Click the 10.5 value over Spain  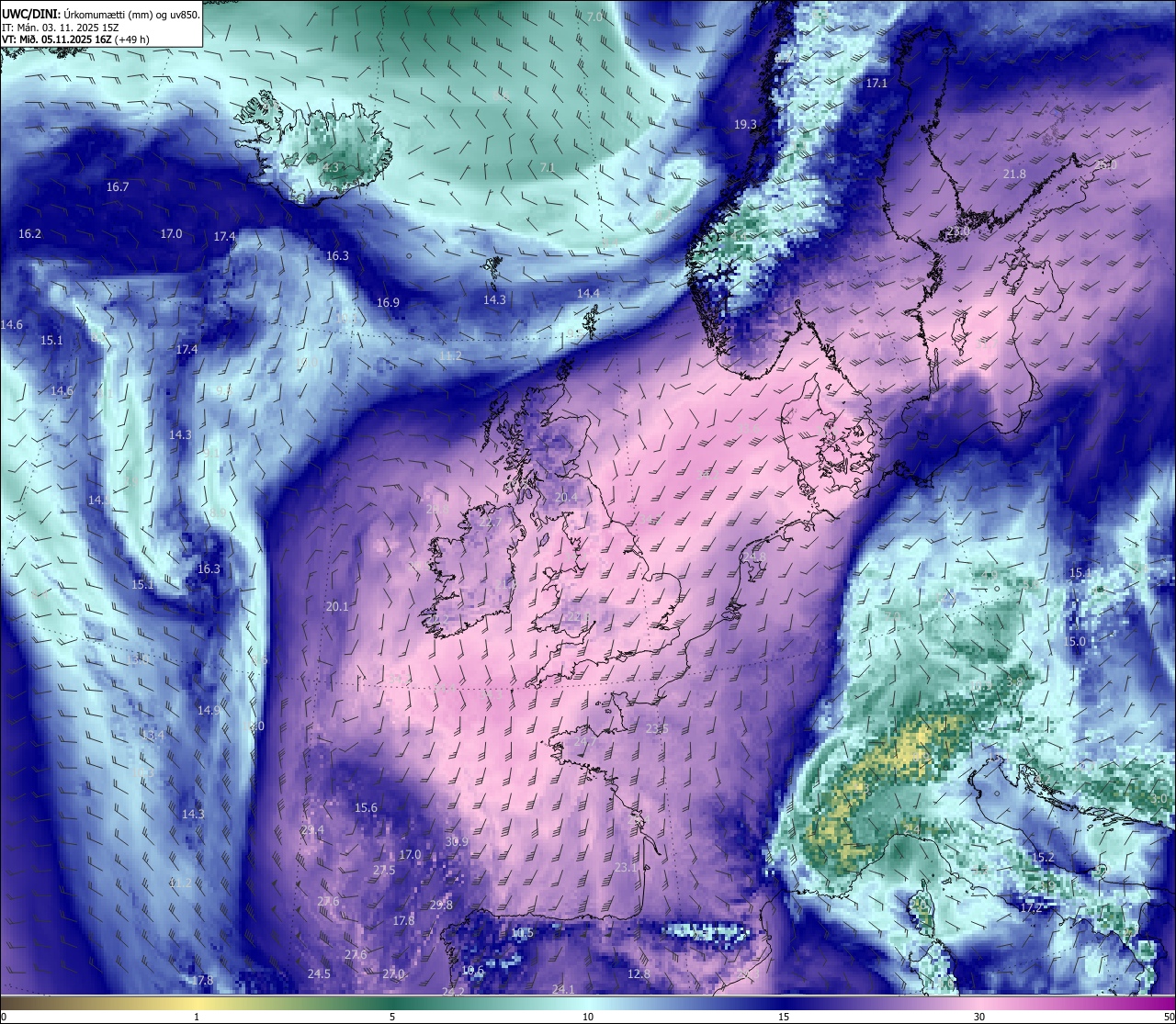522,932
